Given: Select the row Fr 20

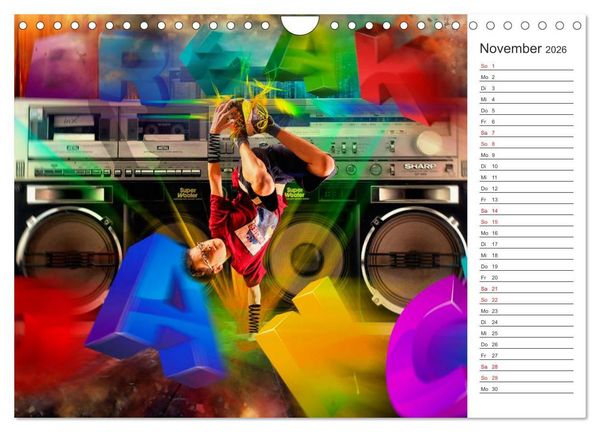Looking at the screenshot, I should tap(527, 277).
